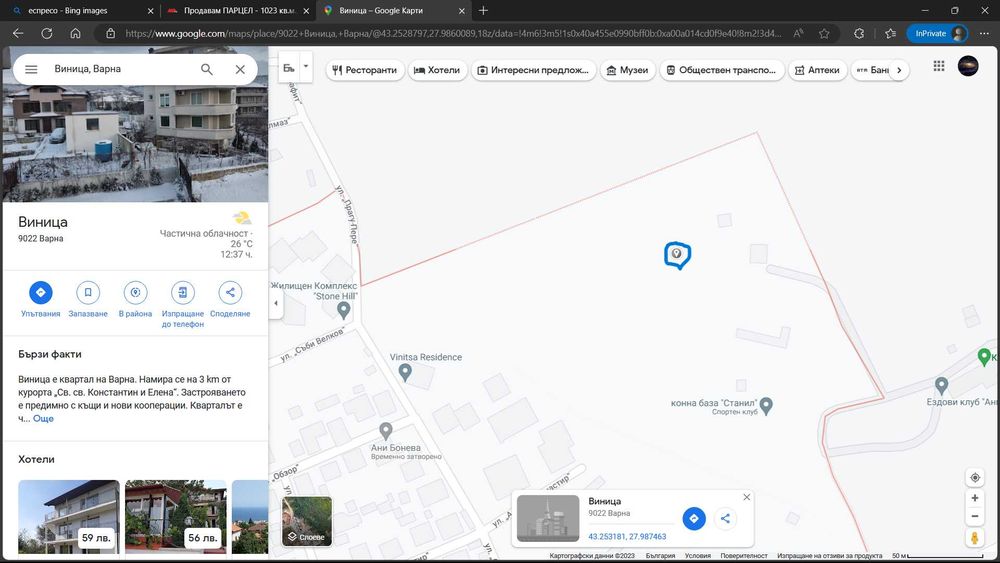Click the blue selected location marker
This screenshot has width=1000, height=563.
(x=677, y=255)
